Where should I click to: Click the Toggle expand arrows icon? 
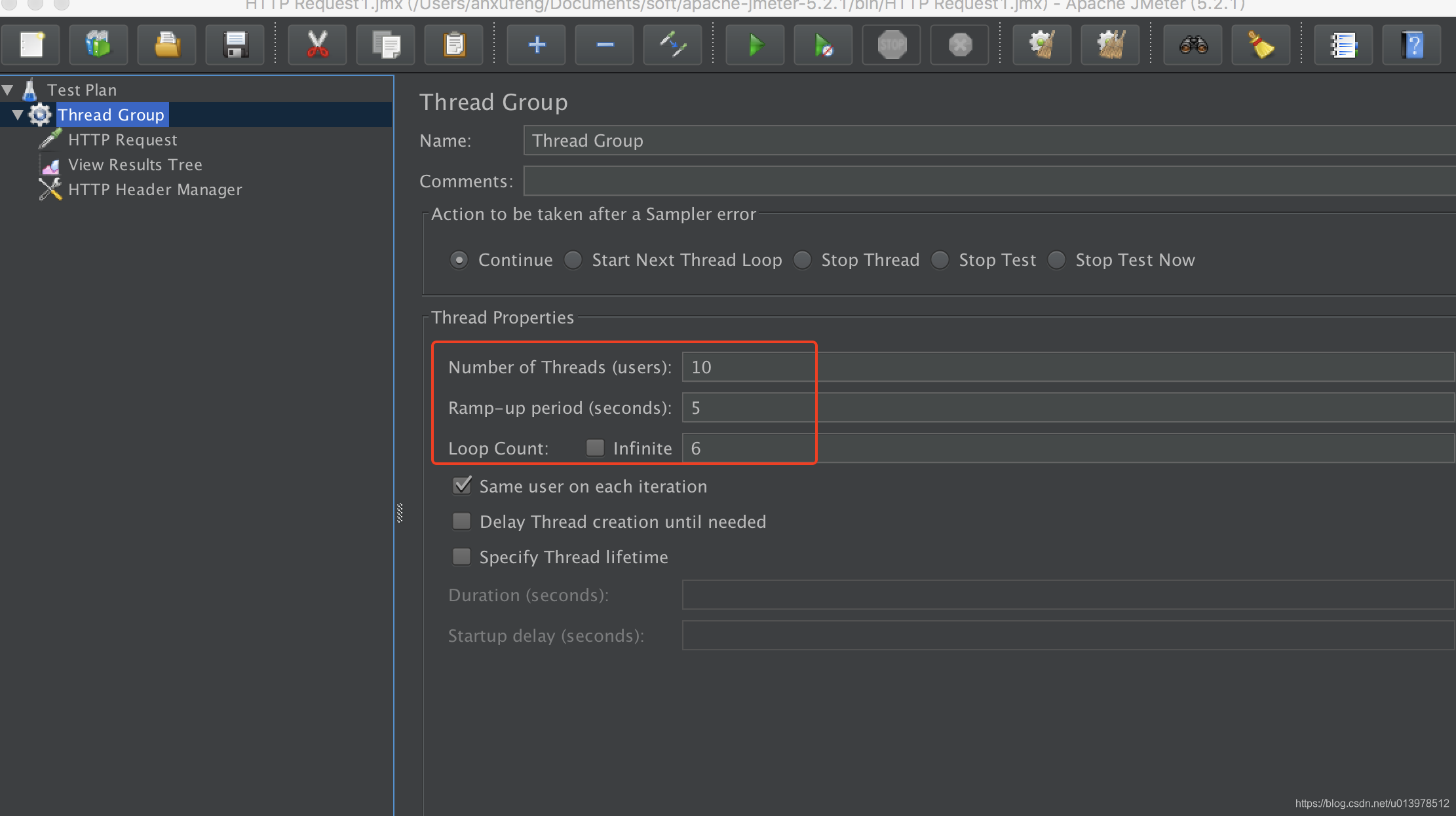[x=672, y=45]
